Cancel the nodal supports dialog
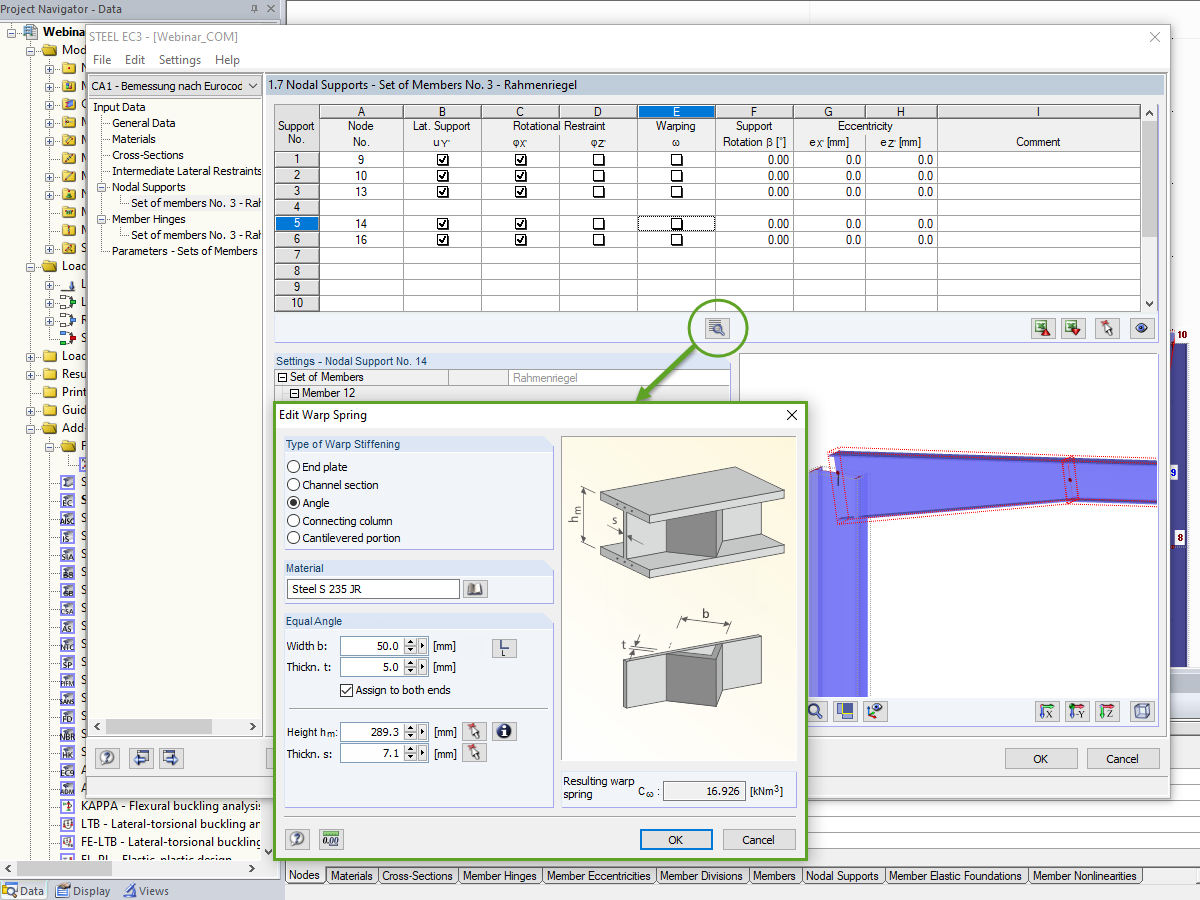Screen dimensions: 1200x900 (1123, 758)
